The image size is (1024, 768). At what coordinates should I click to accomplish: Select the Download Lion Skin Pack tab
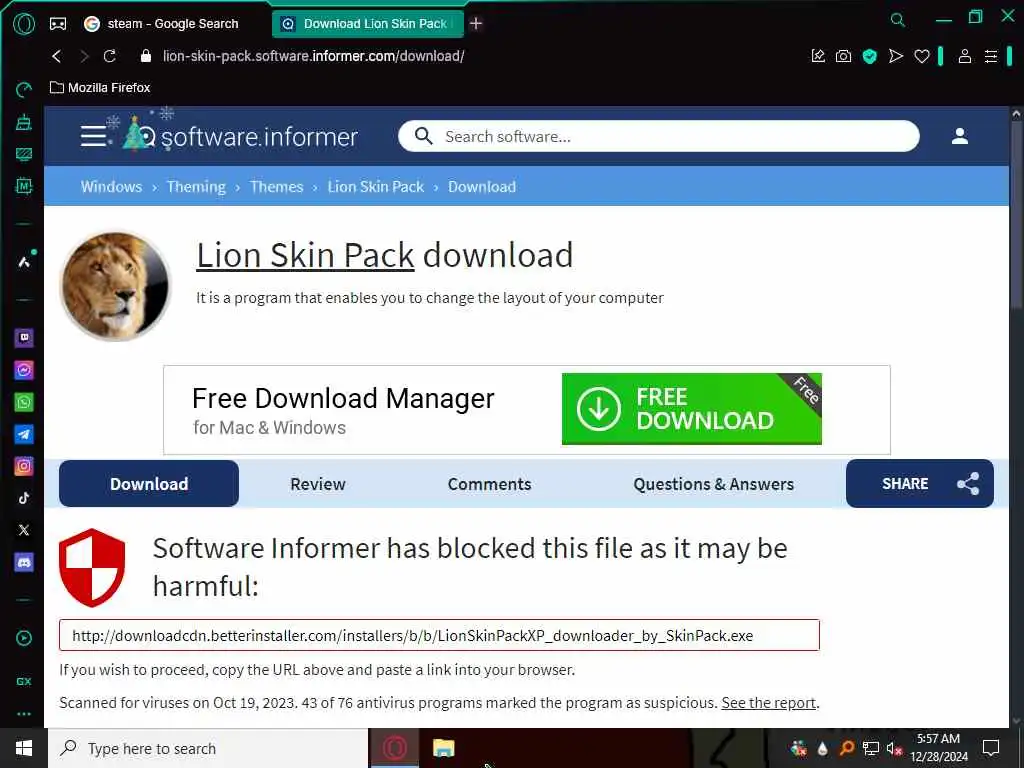point(367,24)
